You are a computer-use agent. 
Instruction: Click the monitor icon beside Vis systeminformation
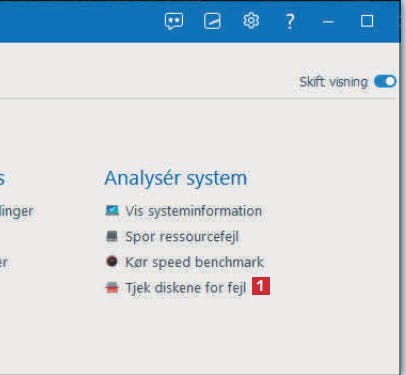112,210
